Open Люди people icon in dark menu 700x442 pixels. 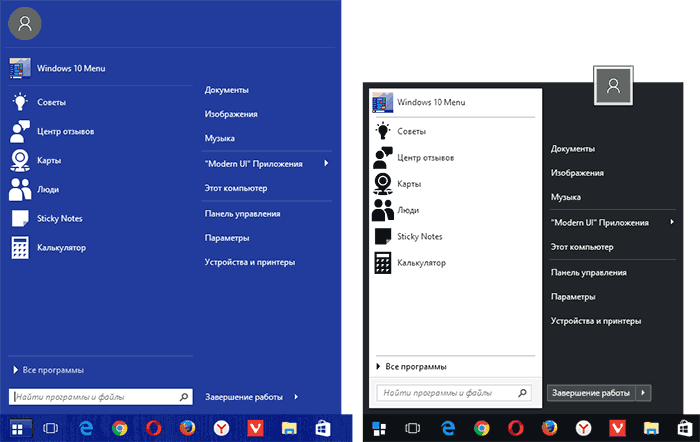click(x=383, y=210)
